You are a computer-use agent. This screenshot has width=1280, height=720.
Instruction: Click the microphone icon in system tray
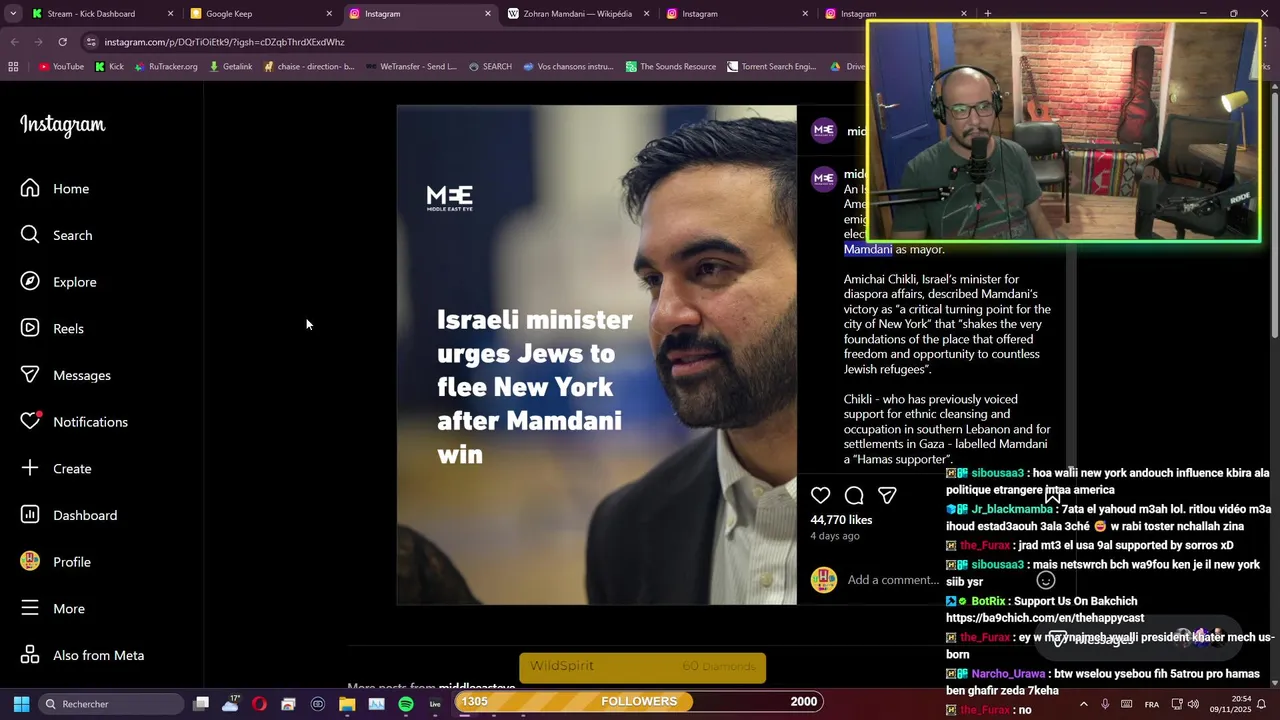tap(1105, 704)
